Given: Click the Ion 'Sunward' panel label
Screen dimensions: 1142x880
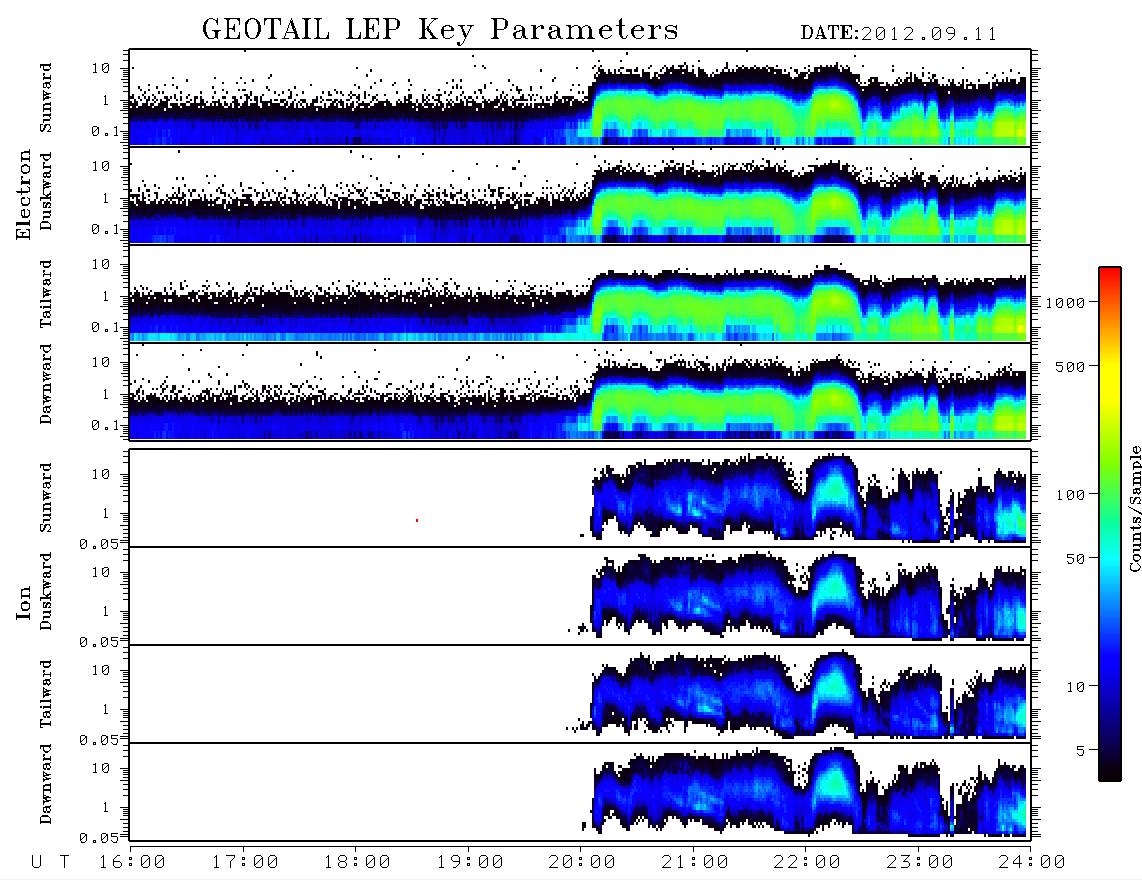Looking at the screenshot, I should tap(46, 497).
